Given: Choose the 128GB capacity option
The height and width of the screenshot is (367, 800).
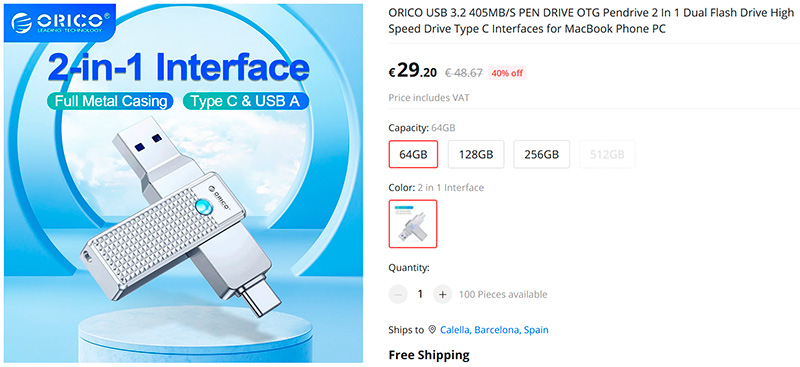Looking at the screenshot, I should pos(476,154).
